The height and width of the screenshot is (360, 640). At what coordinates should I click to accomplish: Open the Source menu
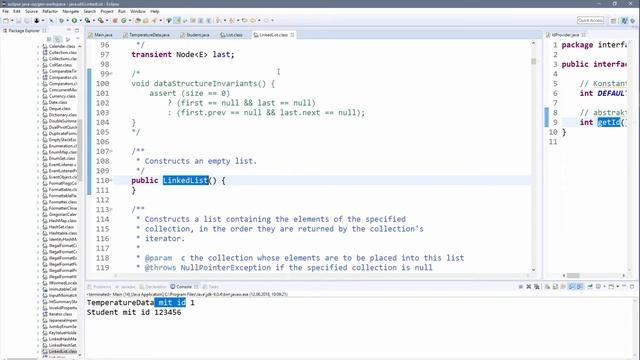[x=31, y=11]
